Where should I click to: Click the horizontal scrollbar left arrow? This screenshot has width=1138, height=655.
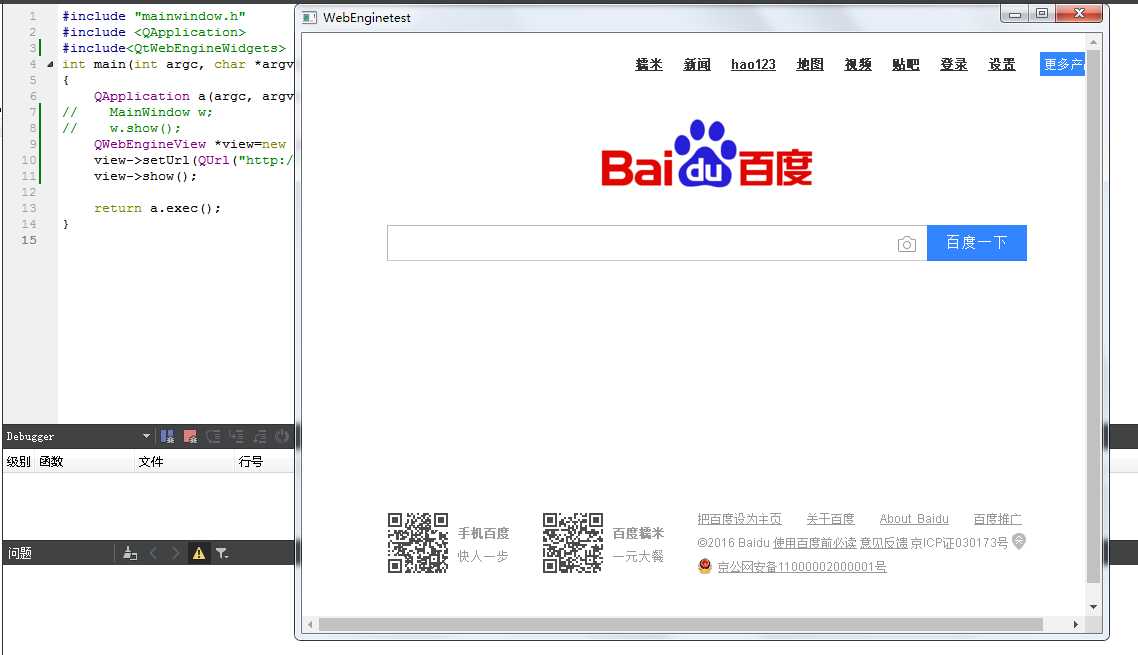(310, 625)
